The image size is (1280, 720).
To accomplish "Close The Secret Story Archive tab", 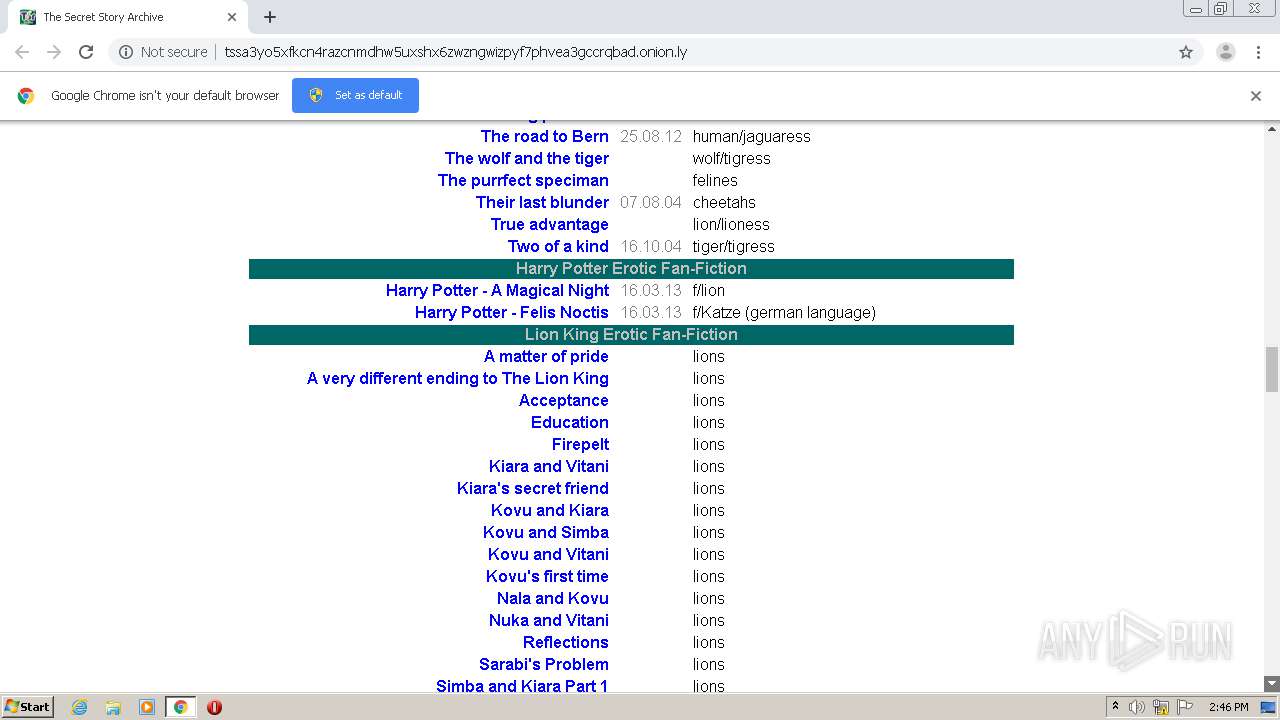I will pos(232,17).
